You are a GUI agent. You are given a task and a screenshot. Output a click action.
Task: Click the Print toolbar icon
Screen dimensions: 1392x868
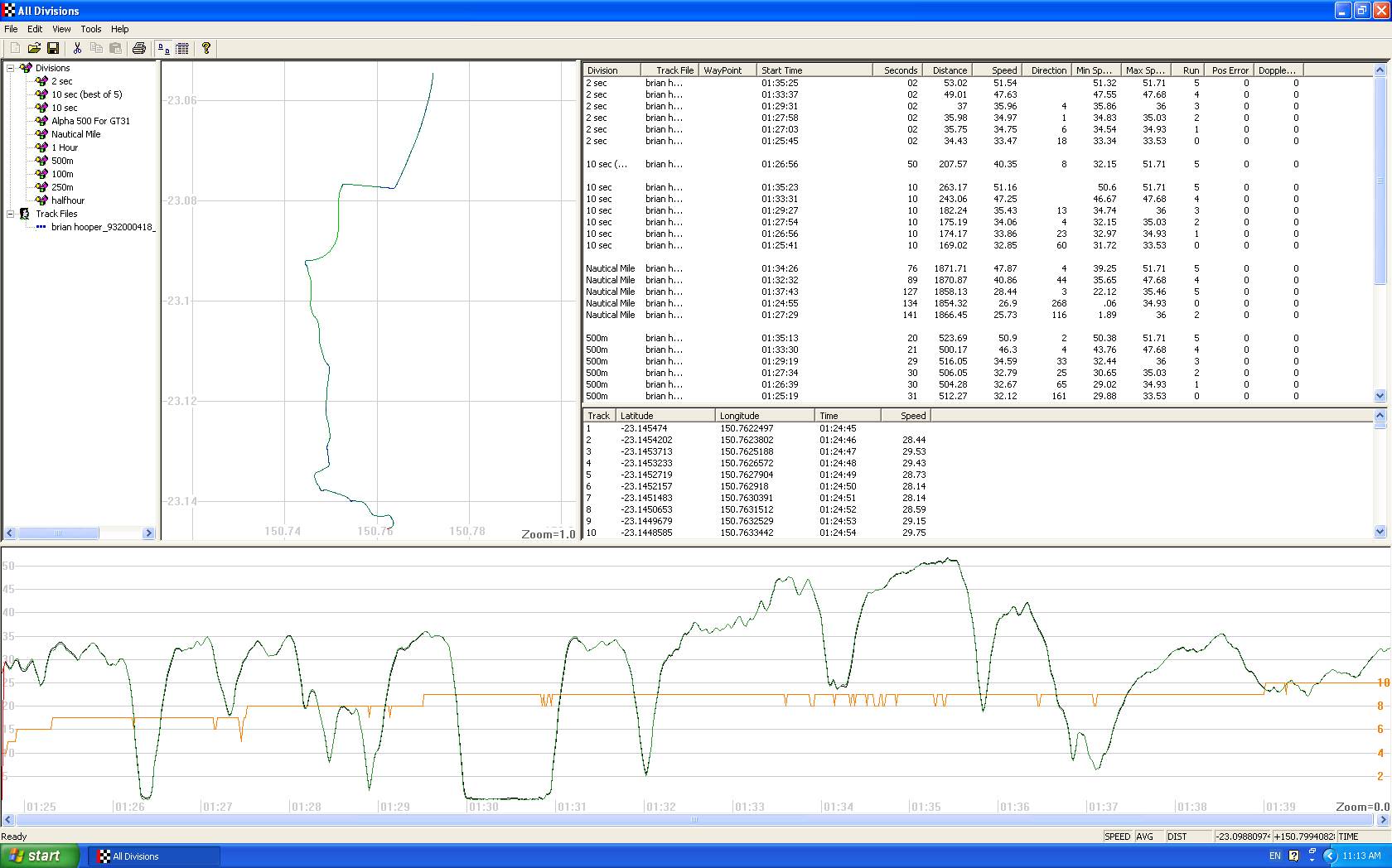click(139, 49)
